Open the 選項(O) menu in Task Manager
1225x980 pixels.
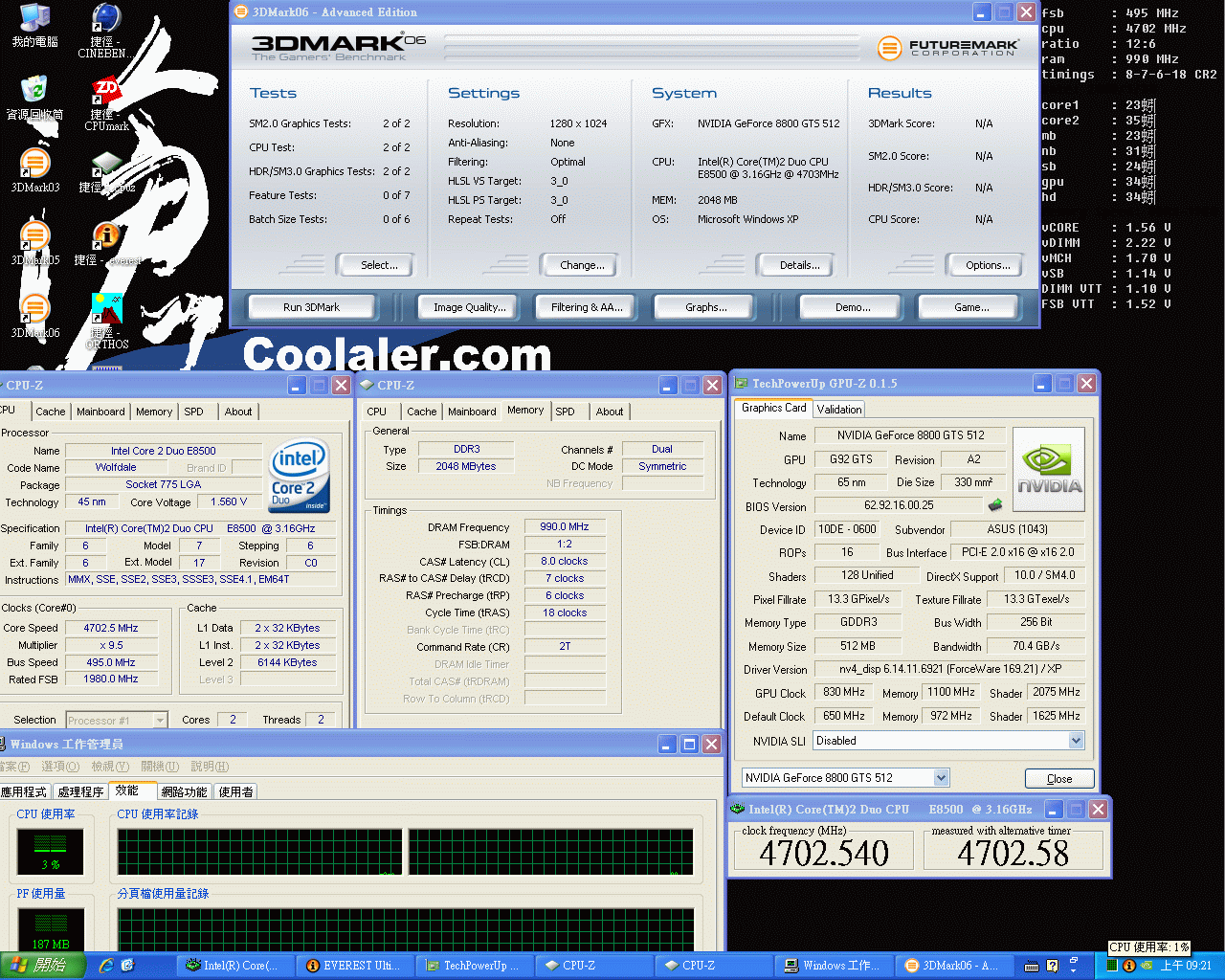click(60, 767)
